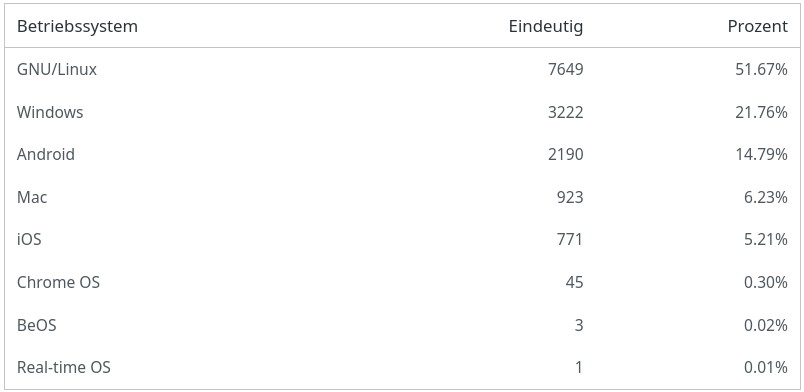Select the BeOS row label
This screenshot has height=392, width=804.
point(36,325)
